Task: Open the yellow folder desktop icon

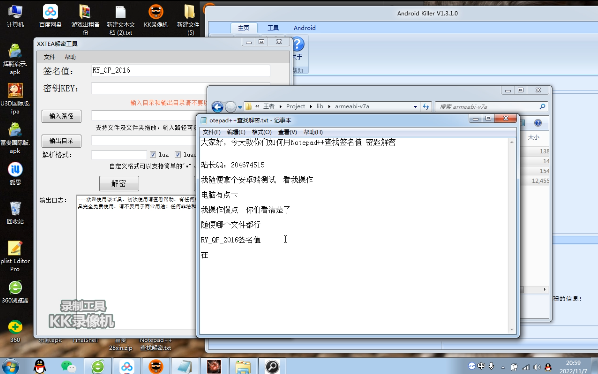Action: tap(190, 18)
